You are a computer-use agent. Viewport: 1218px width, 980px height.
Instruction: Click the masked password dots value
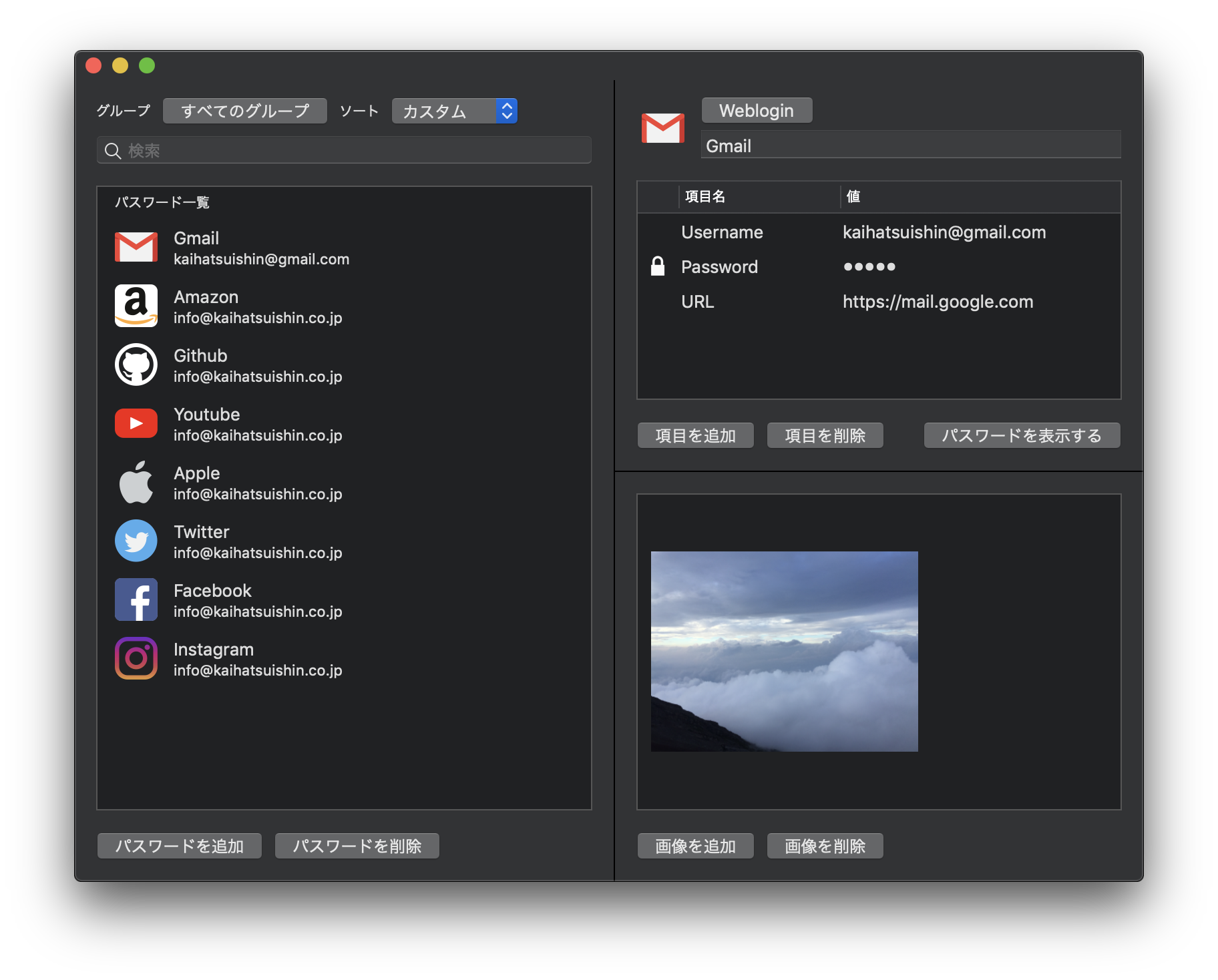pos(869,267)
